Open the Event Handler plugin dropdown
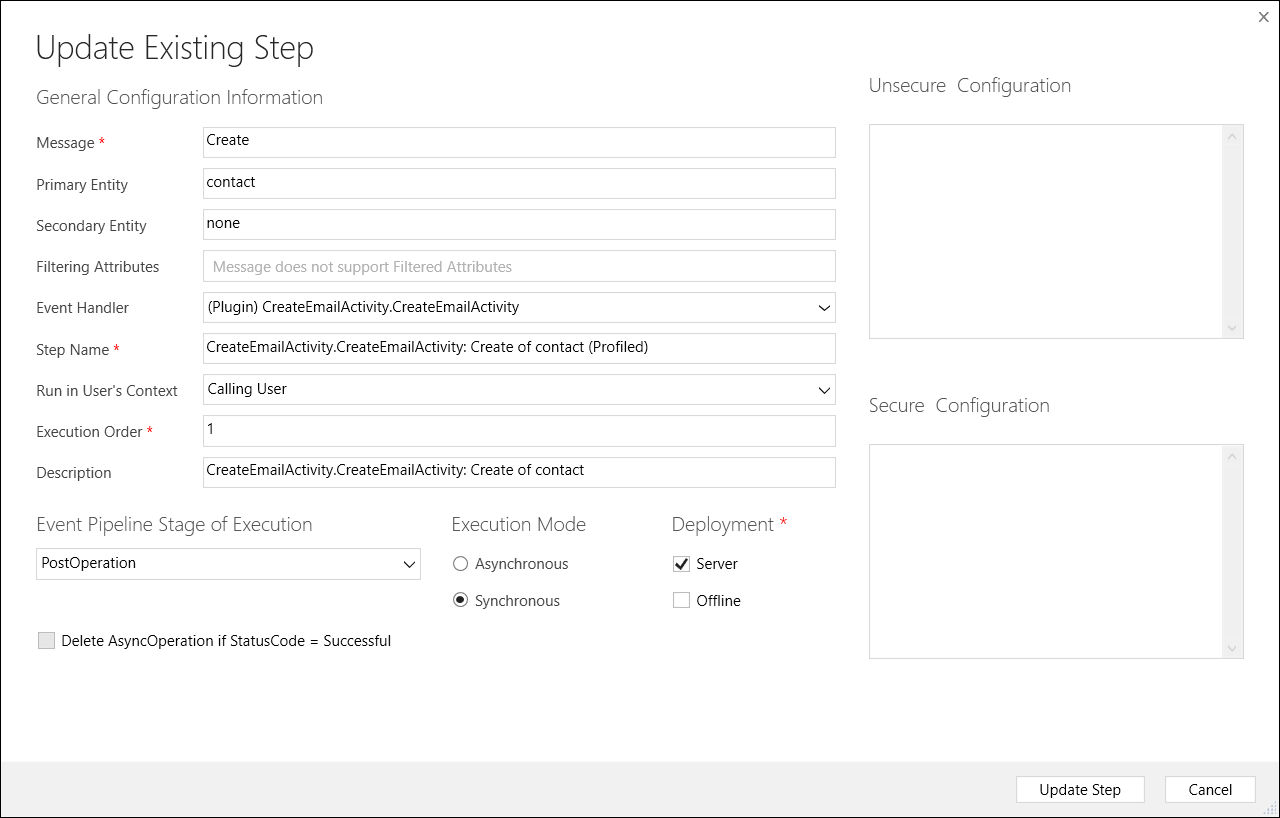Viewport: 1280px width, 818px height. point(519,308)
